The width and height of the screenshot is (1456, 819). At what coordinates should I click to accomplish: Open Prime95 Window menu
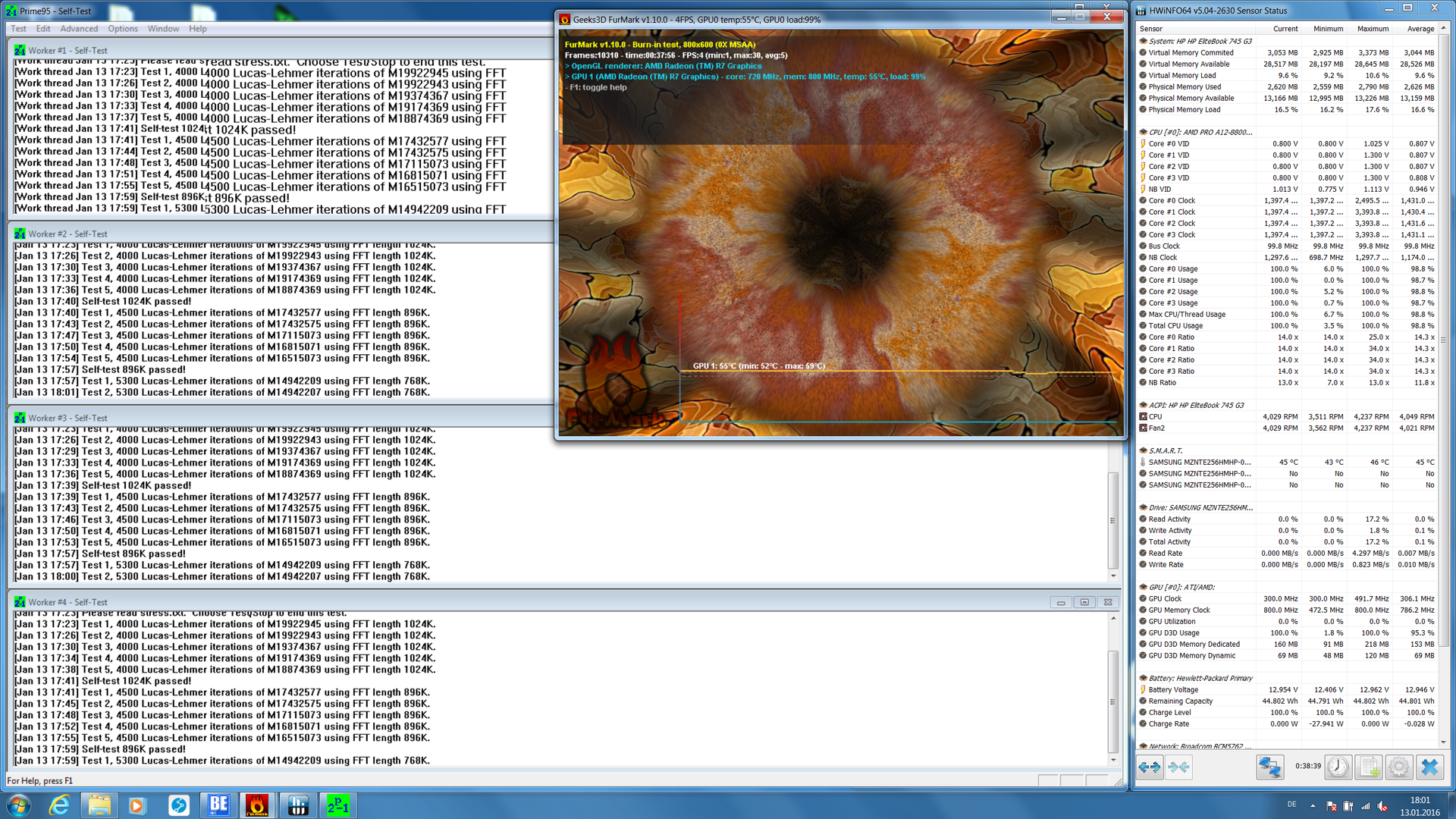tap(163, 29)
